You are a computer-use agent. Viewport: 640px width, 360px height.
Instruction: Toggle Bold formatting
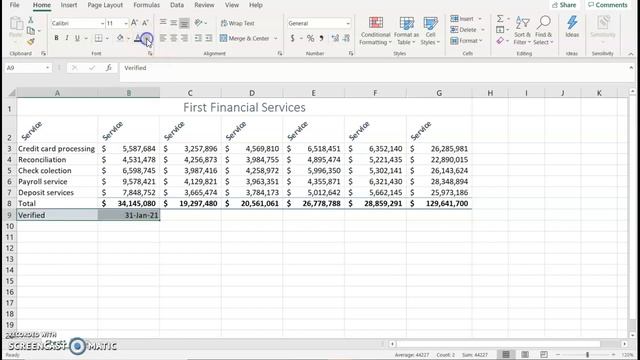pos(56,38)
